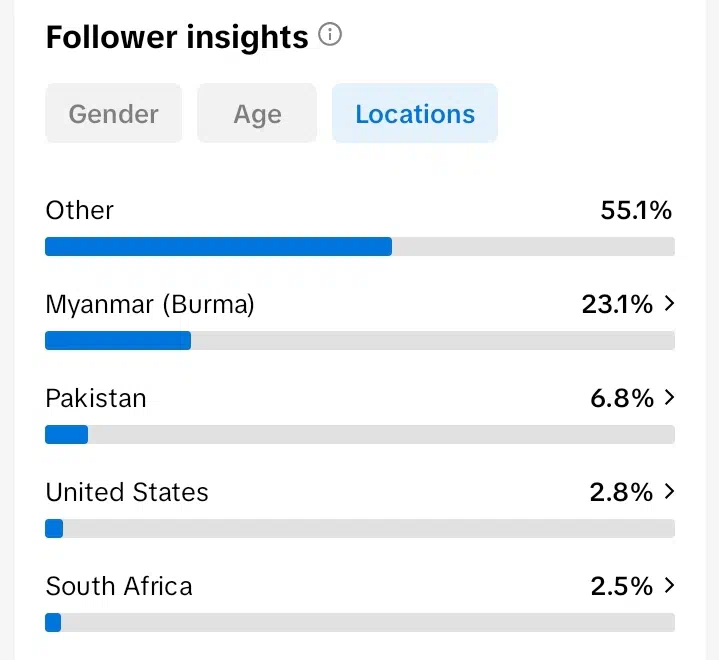Click the info icon beside Follower insights
Screen dimensions: 719x660
pos(330,36)
